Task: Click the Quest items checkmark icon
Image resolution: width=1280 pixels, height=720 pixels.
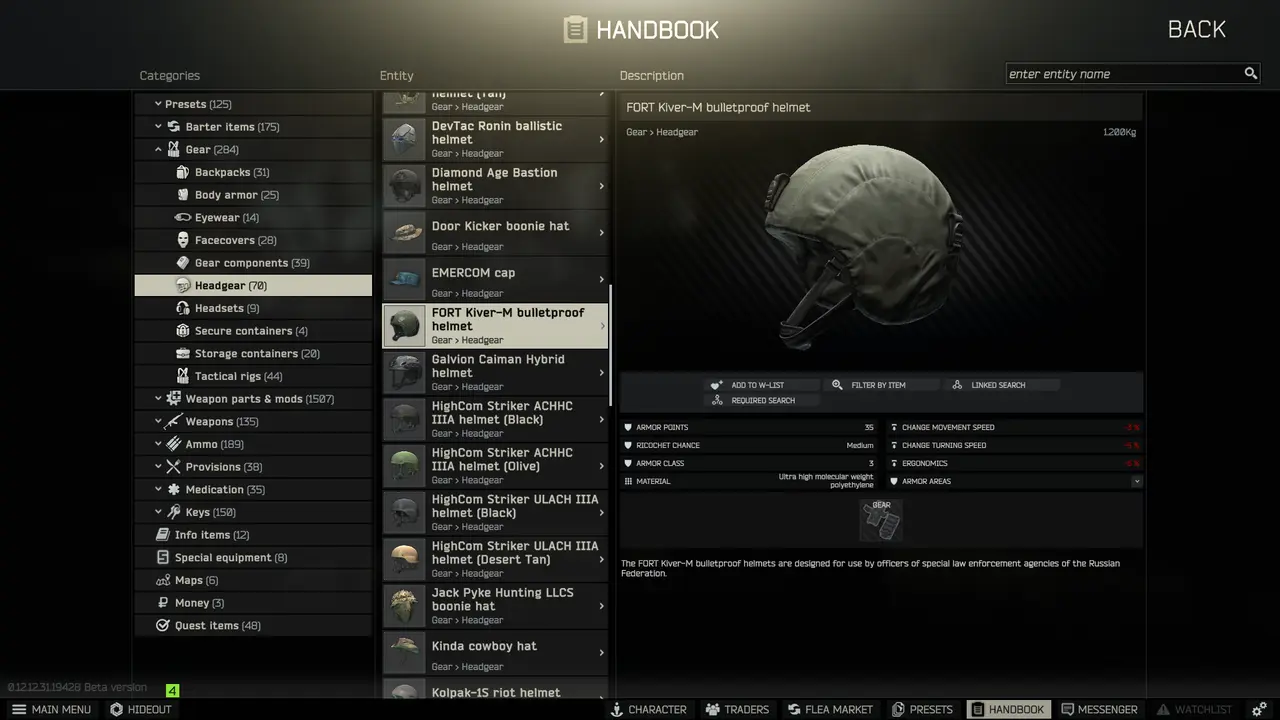Action: click(x=163, y=626)
